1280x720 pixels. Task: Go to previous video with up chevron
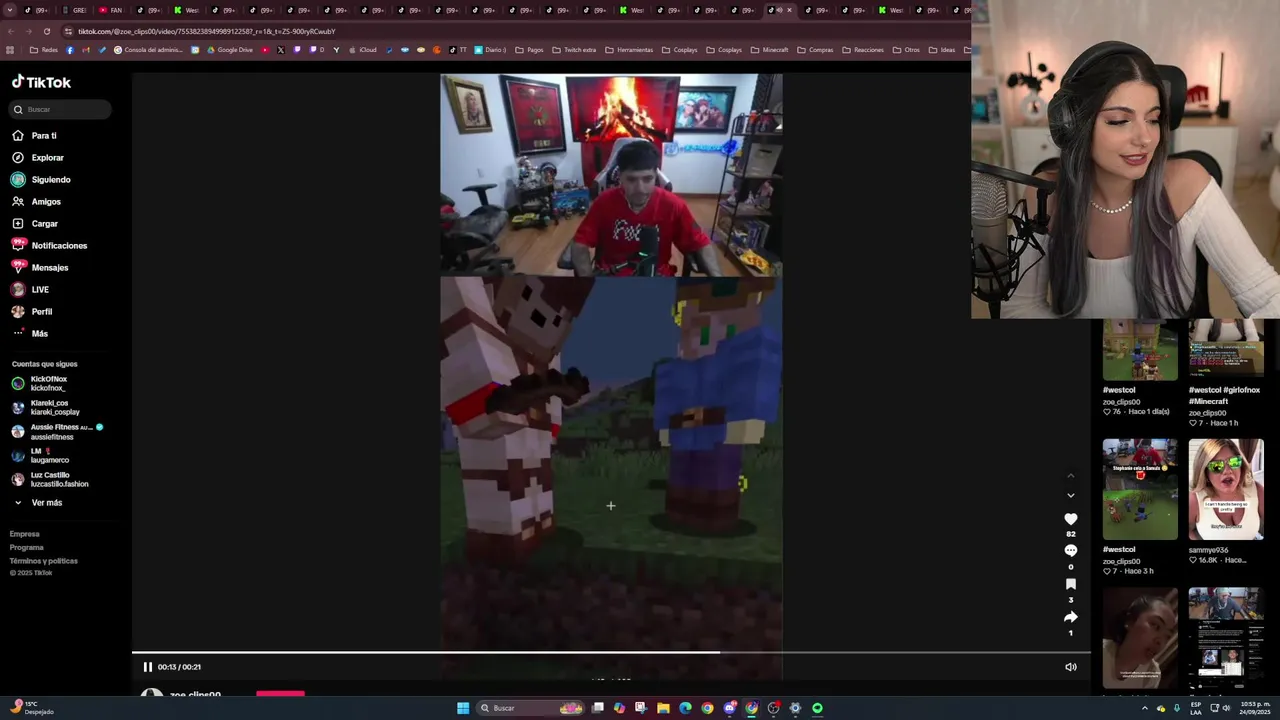[1070, 475]
